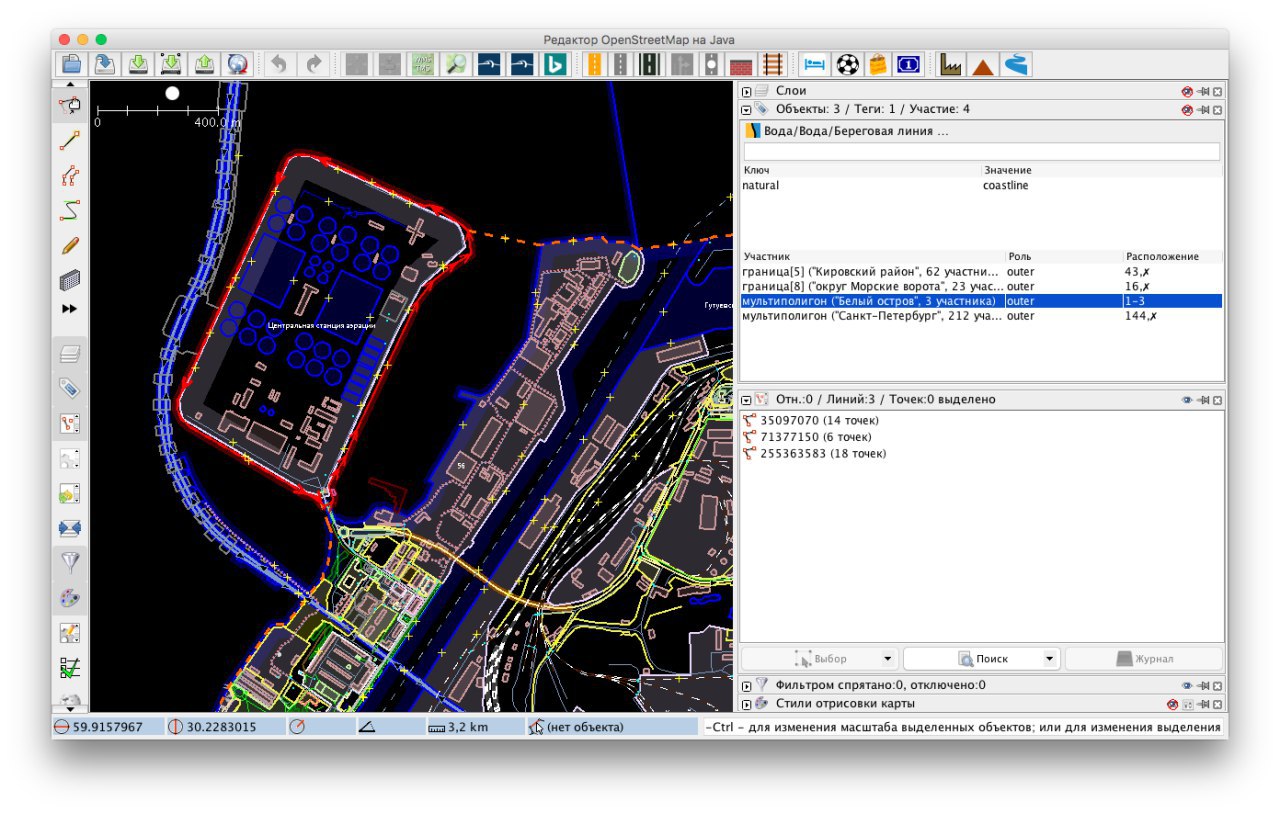Select the Санкт-Петербург multipolygon membership row
1280x813 pixels.
click(x=982, y=316)
